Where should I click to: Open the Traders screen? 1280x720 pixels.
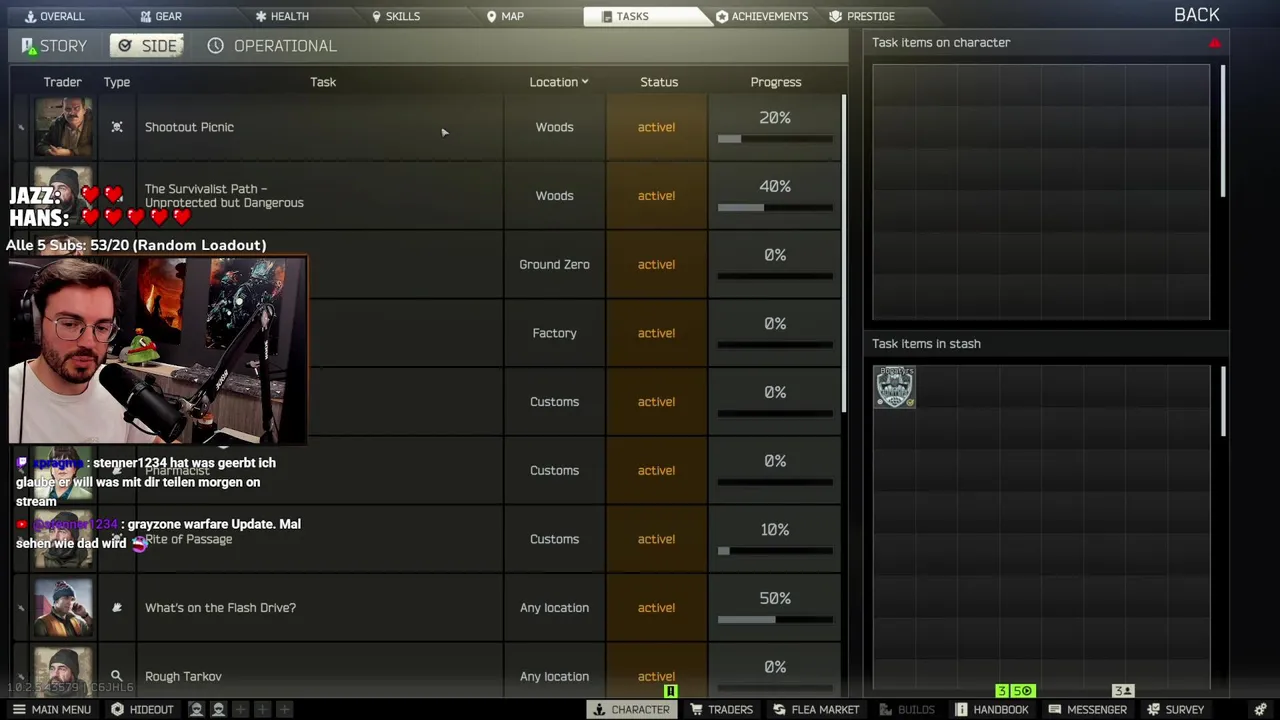tap(721, 709)
